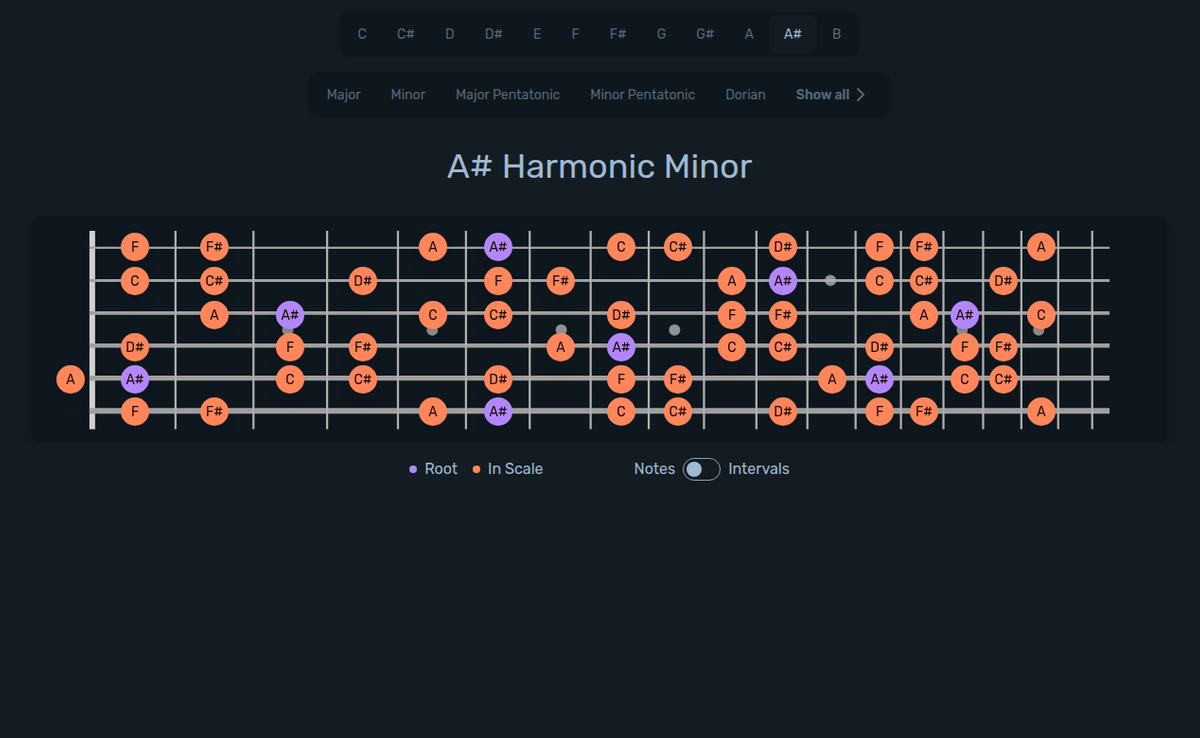1200x738 pixels.
Task: Choose Minor Pentatonic scale
Action: (x=642, y=94)
